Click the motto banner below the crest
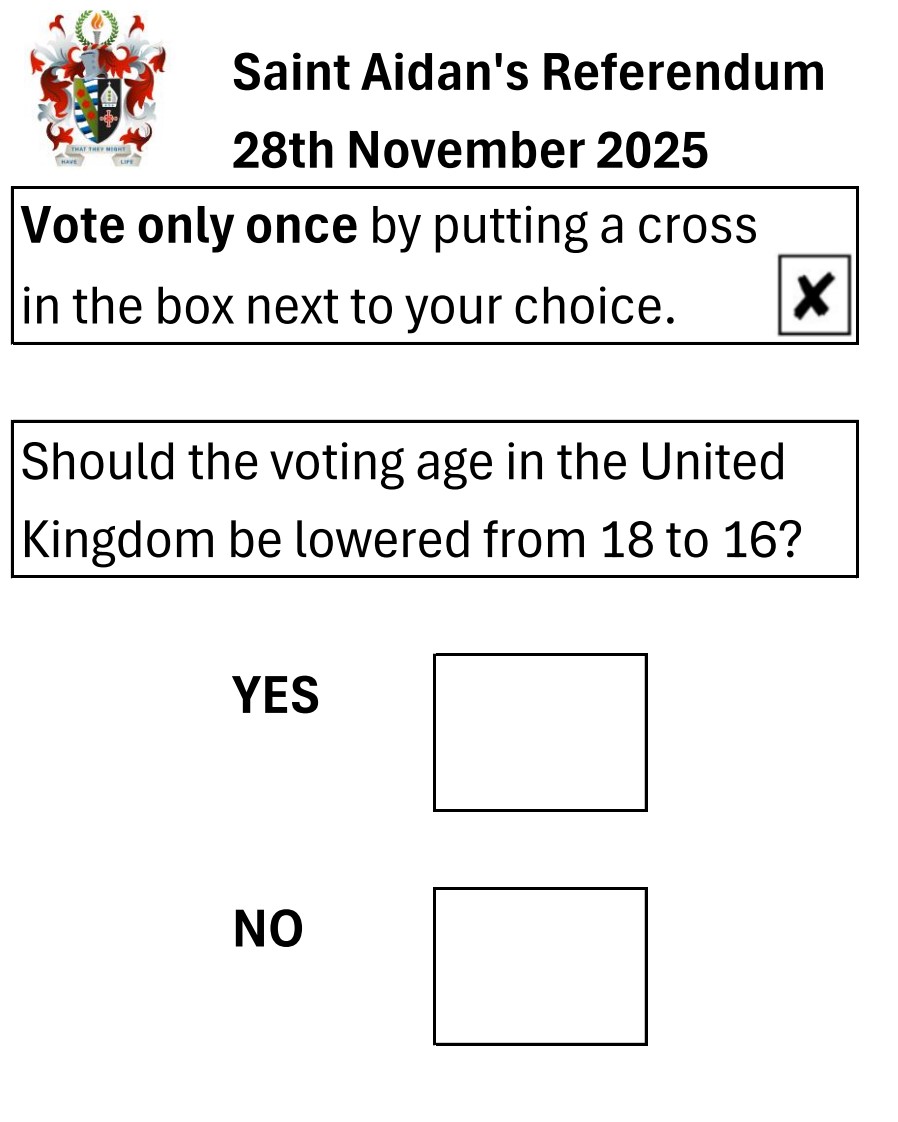This screenshot has height=1122, width=898. click(98, 152)
